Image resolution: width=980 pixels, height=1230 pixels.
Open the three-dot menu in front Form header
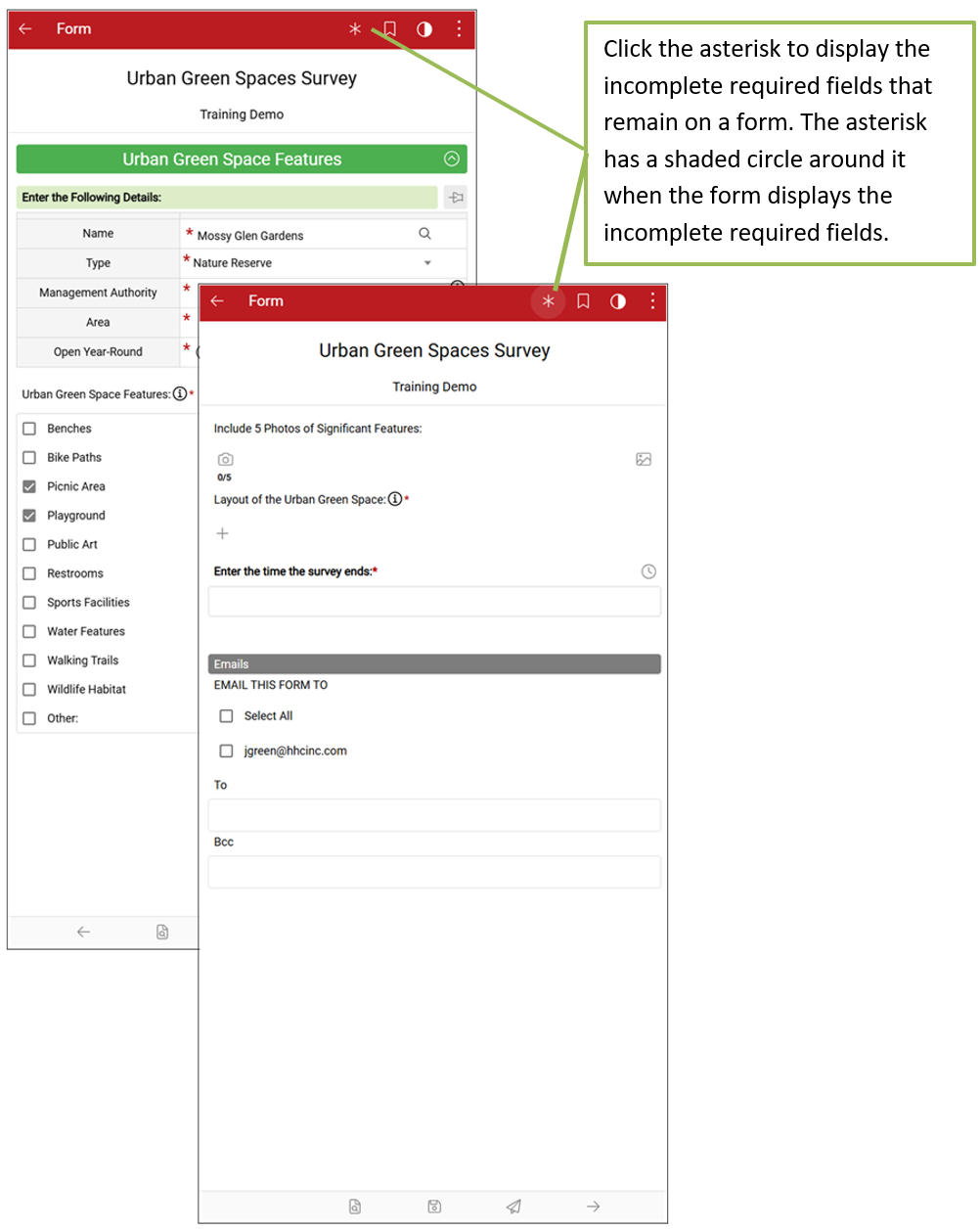tap(652, 301)
